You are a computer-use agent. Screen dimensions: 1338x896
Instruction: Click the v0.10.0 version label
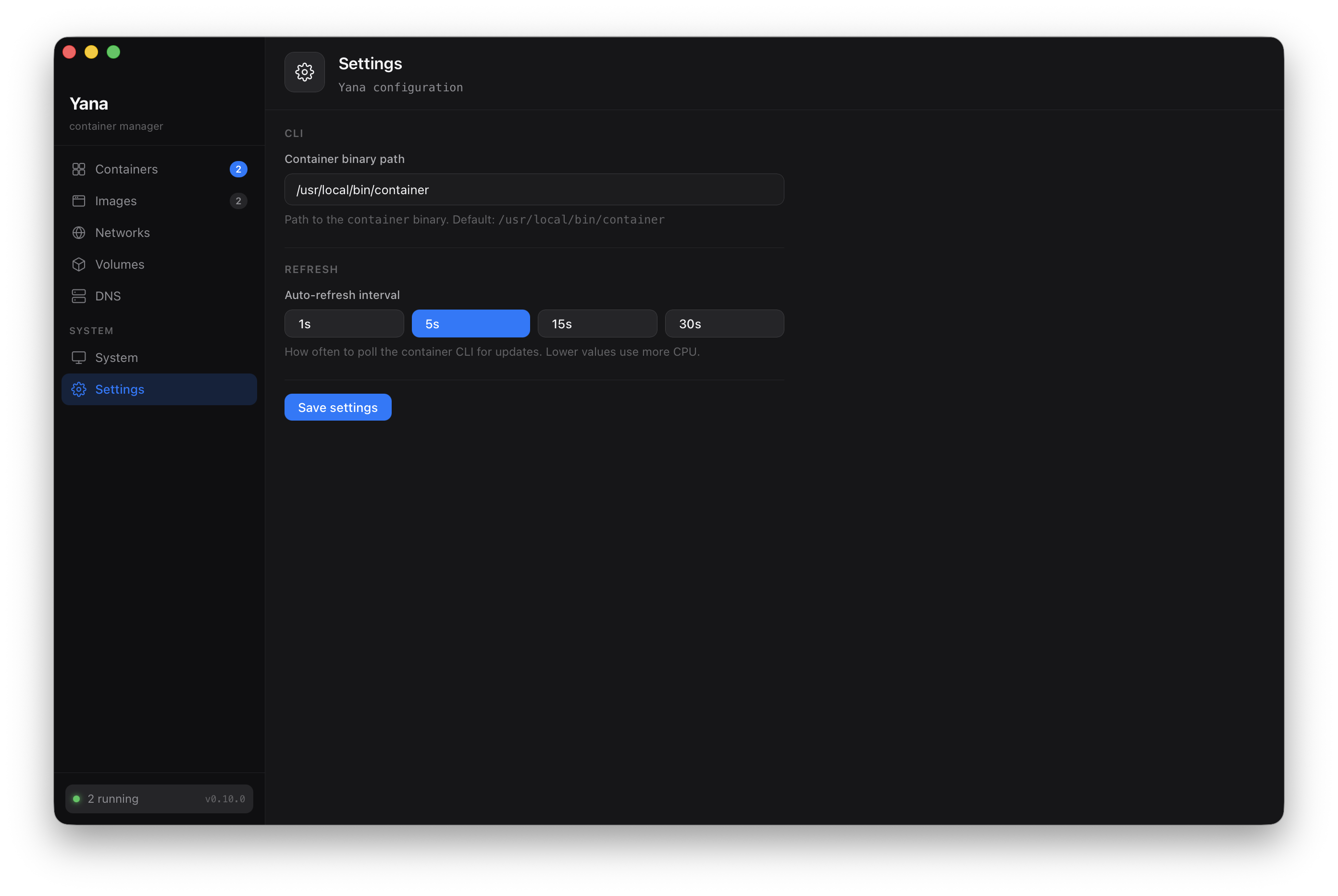point(225,799)
